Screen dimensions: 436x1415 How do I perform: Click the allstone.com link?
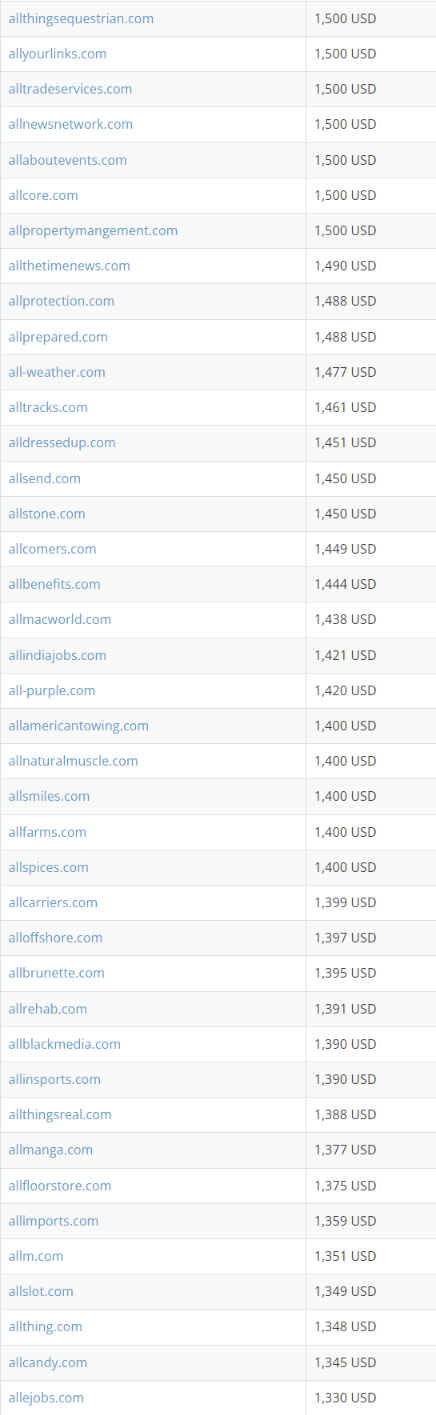pyautogui.click(x=47, y=513)
